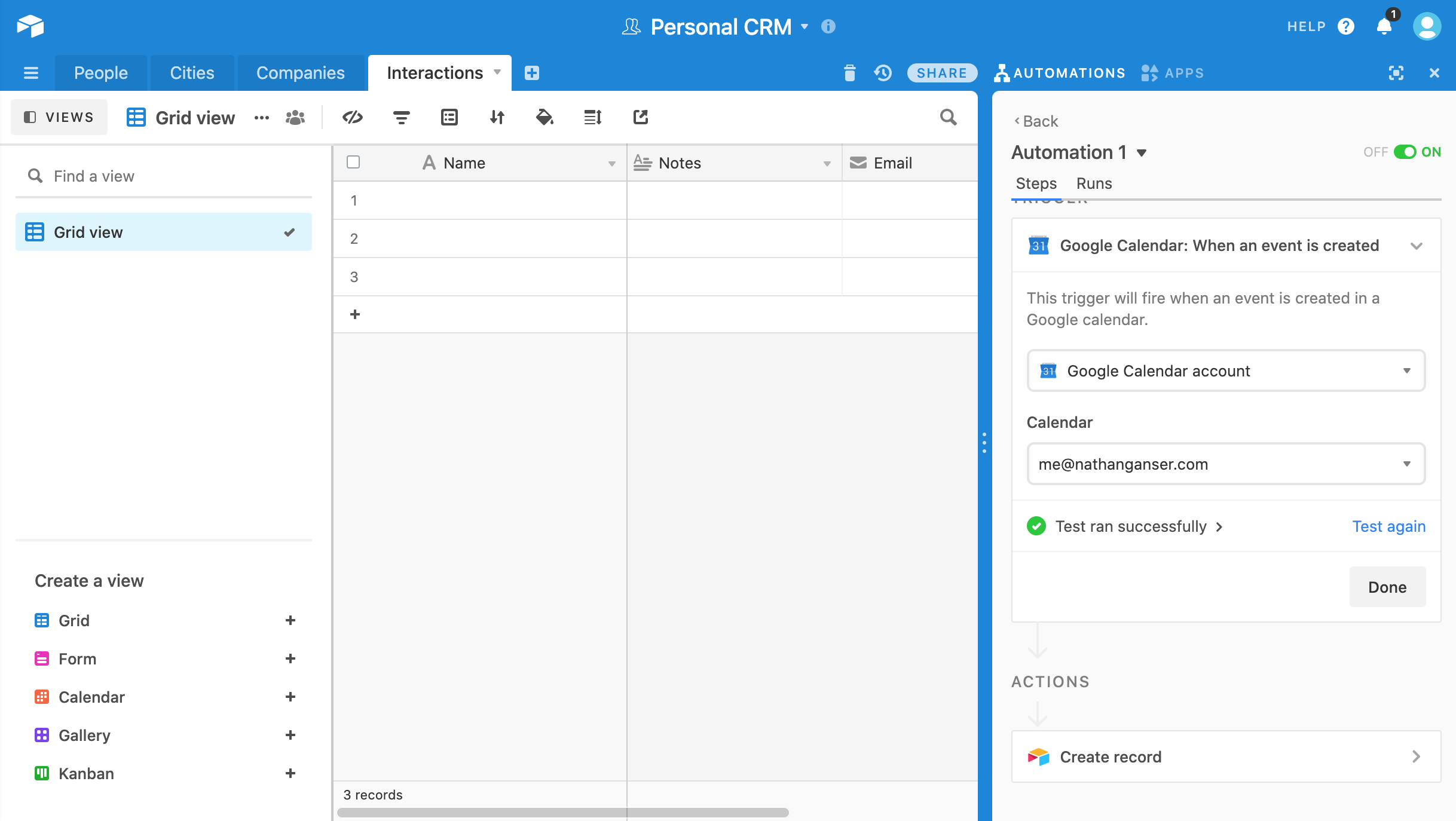Click the sort icon in toolbar
The height and width of the screenshot is (821, 1456).
pyautogui.click(x=496, y=117)
